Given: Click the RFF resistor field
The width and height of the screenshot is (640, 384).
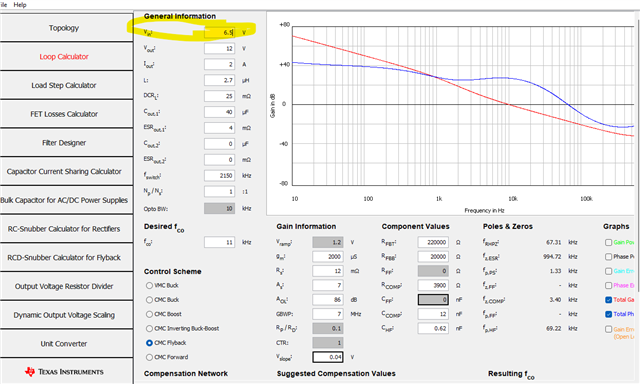Looking at the screenshot, I should coord(433,271).
